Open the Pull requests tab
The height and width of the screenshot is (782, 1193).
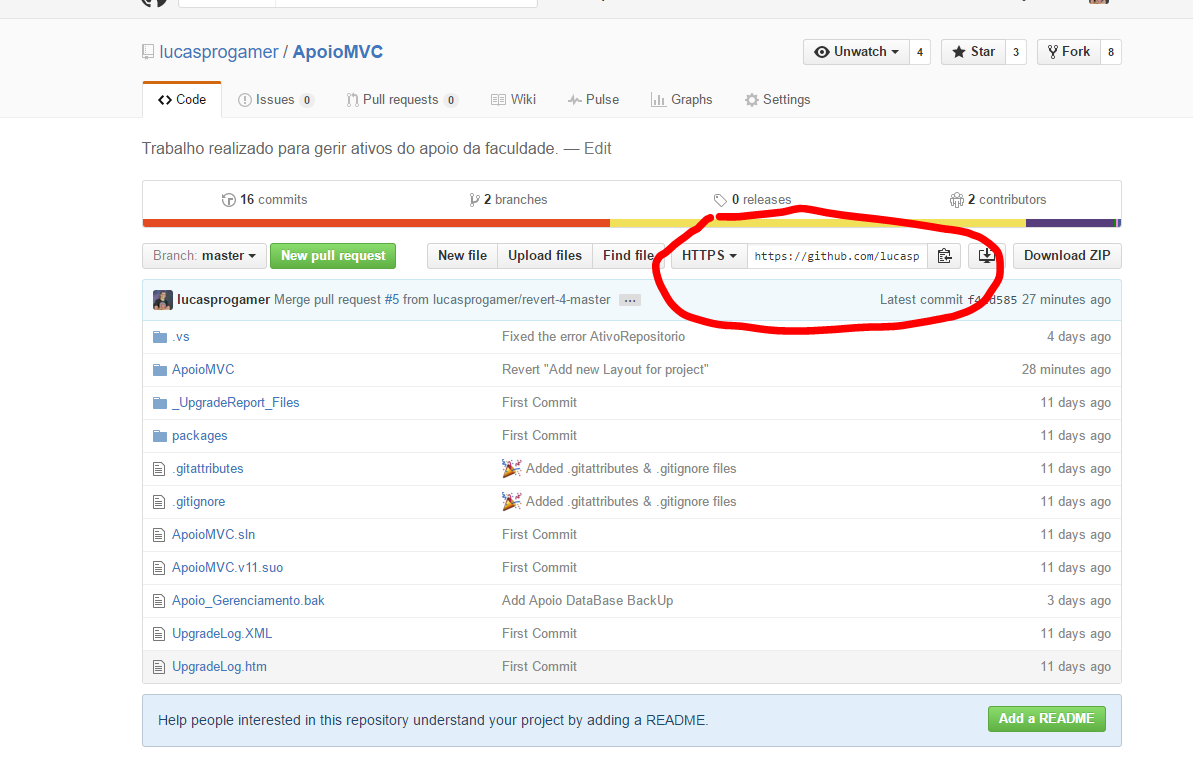click(x=402, y=100)
